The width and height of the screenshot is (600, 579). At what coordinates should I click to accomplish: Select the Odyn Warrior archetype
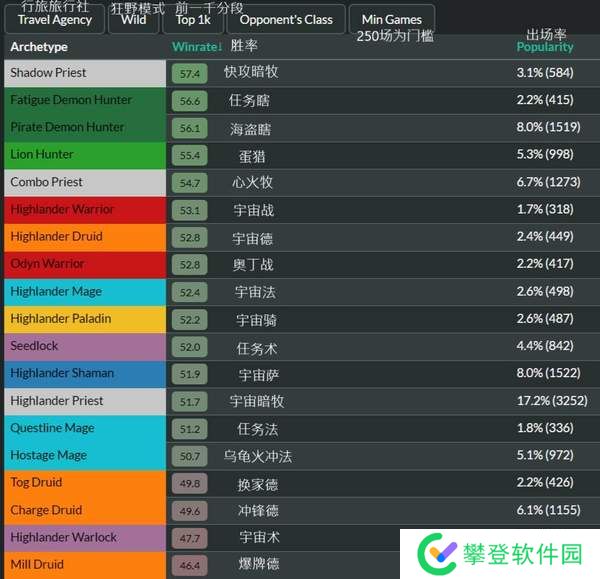pos(85,264)
